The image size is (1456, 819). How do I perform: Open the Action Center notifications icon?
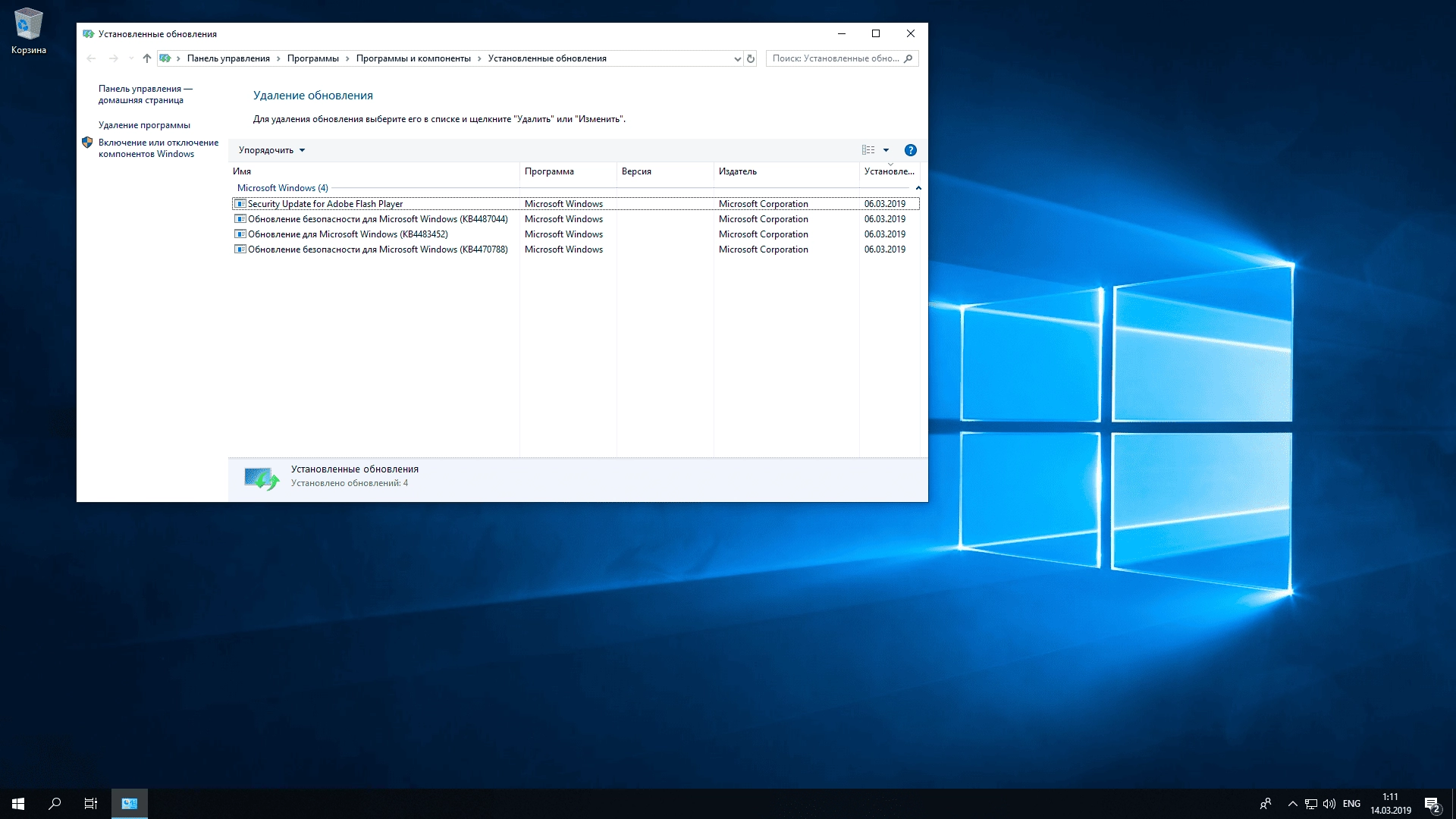(1432, 804)
